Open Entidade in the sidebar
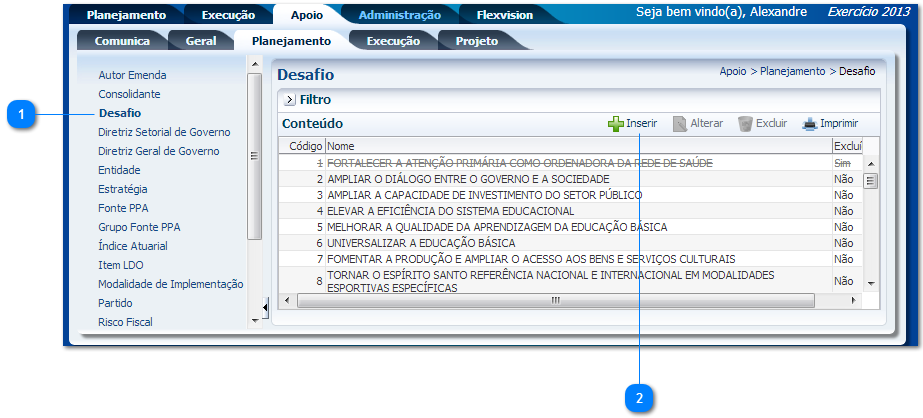Screen dimensions: 923x418 tap(119, 170)
